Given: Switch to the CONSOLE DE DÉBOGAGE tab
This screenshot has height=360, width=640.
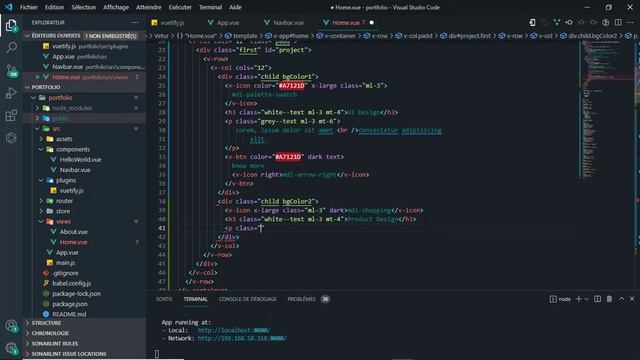Looking at the screenshot, I should (x=247, y=299).
